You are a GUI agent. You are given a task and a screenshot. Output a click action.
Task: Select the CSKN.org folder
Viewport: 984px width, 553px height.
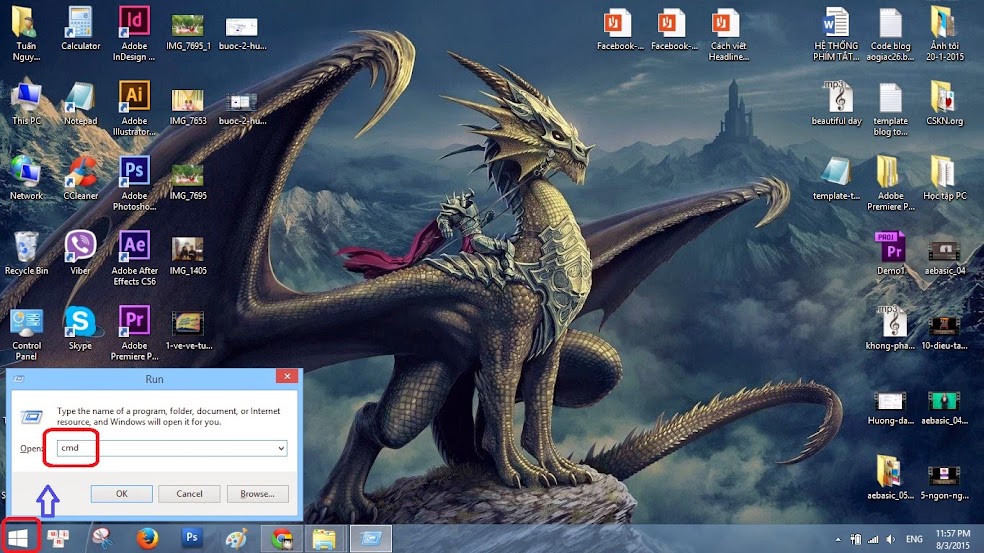tap(944, 103)
